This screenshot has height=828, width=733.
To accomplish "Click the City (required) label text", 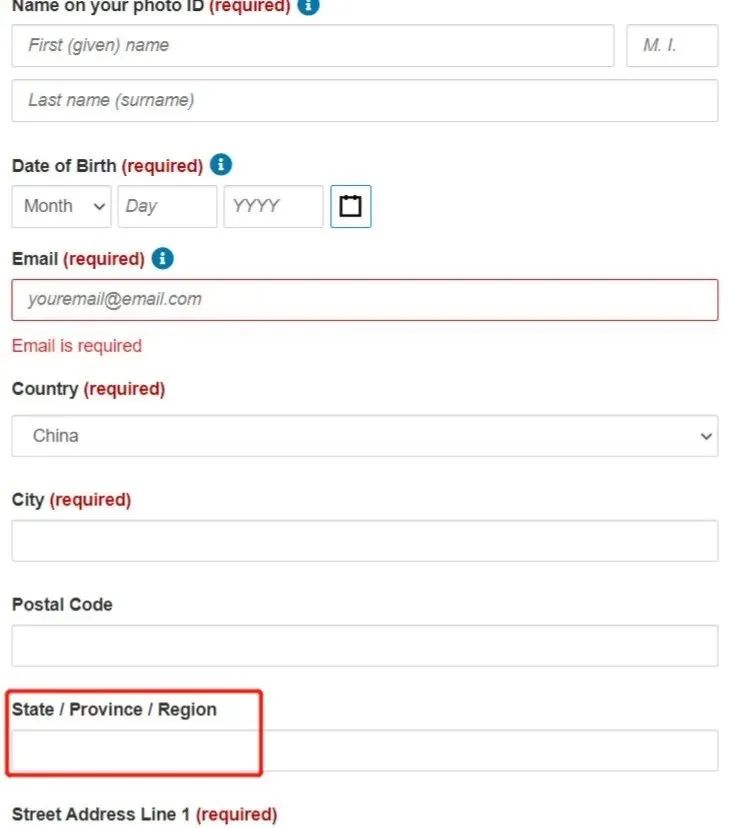I will (x=71, y=500).
